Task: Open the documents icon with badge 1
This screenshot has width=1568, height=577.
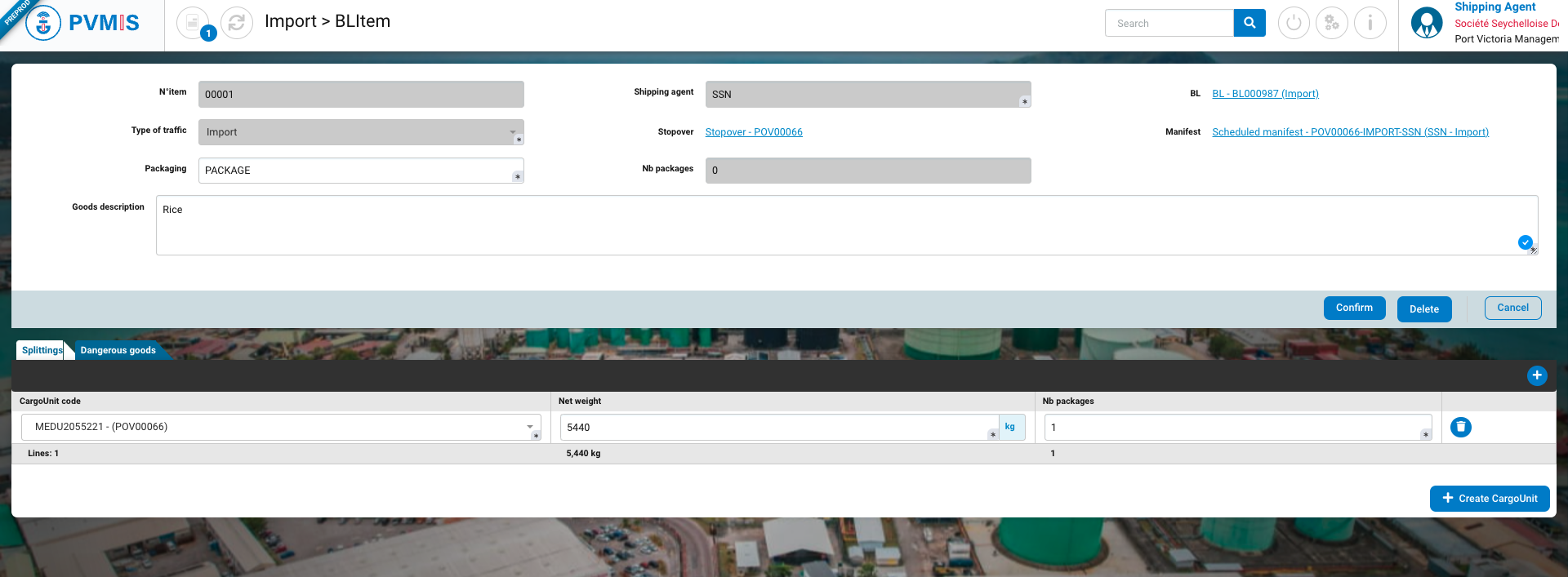Action: [193, 23]
